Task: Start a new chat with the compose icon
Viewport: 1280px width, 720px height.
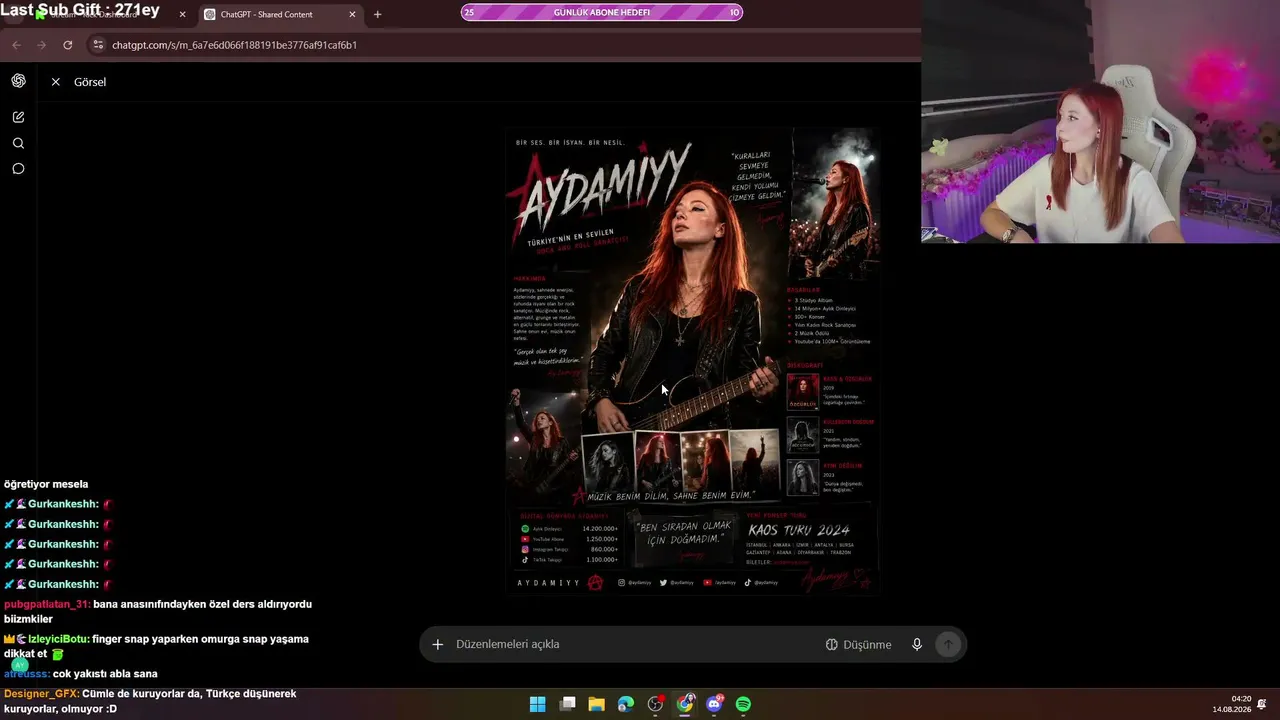Action: (x=18, y=117)
